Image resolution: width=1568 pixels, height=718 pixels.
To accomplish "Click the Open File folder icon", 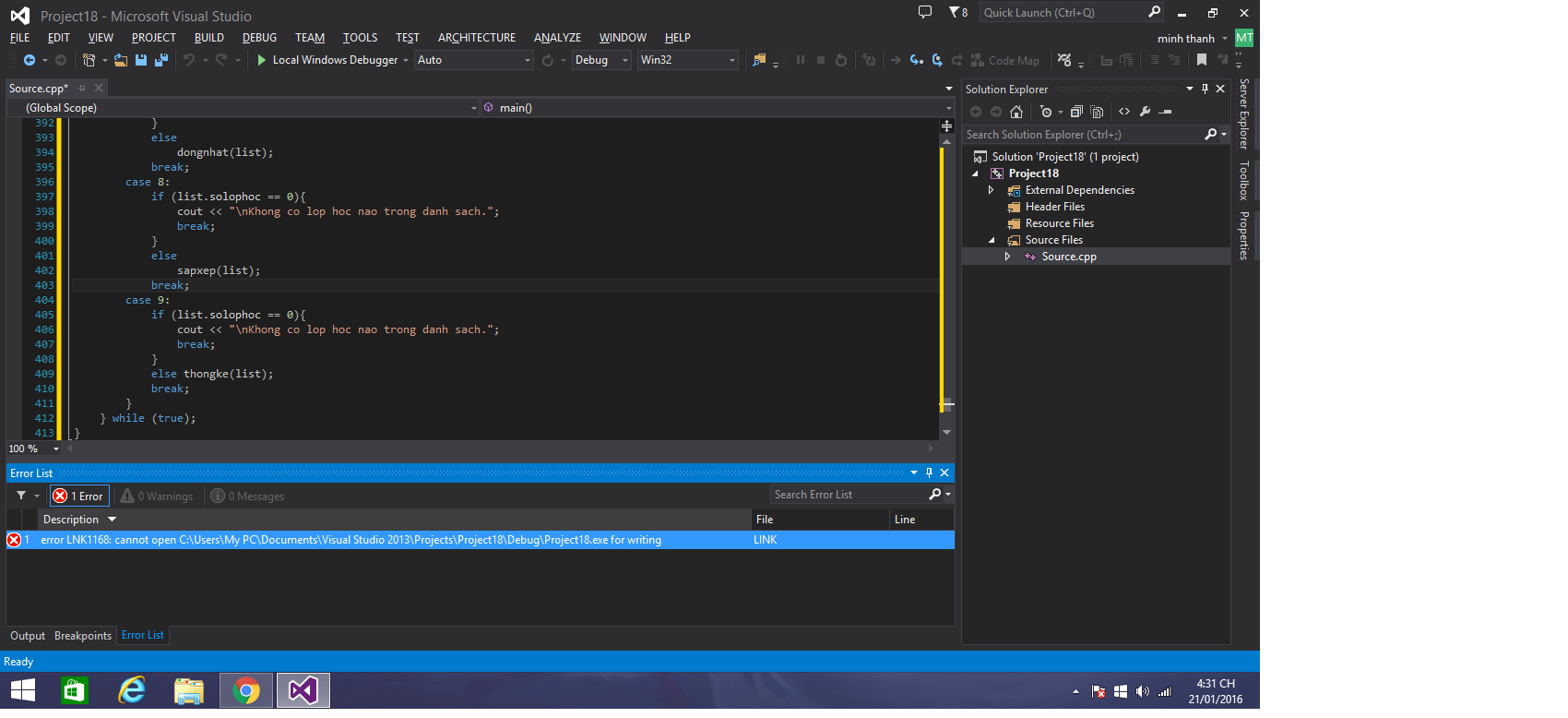I will click(x=121, y=60).
